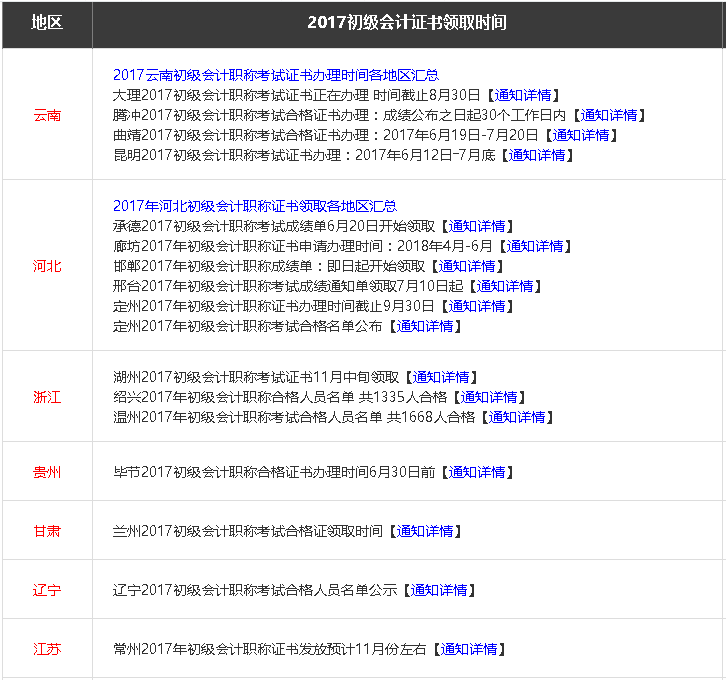Open 通知详情 for the 毕节 entry
Viewport: 726px width, 680px height.
pyautogui.click(x=476, y=472)
